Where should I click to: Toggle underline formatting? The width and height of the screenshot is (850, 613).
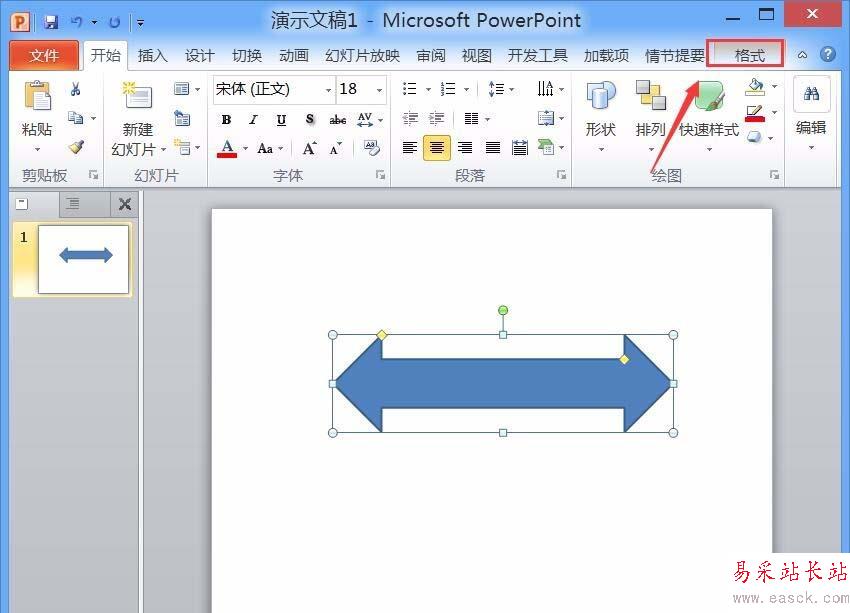[281, 120]
